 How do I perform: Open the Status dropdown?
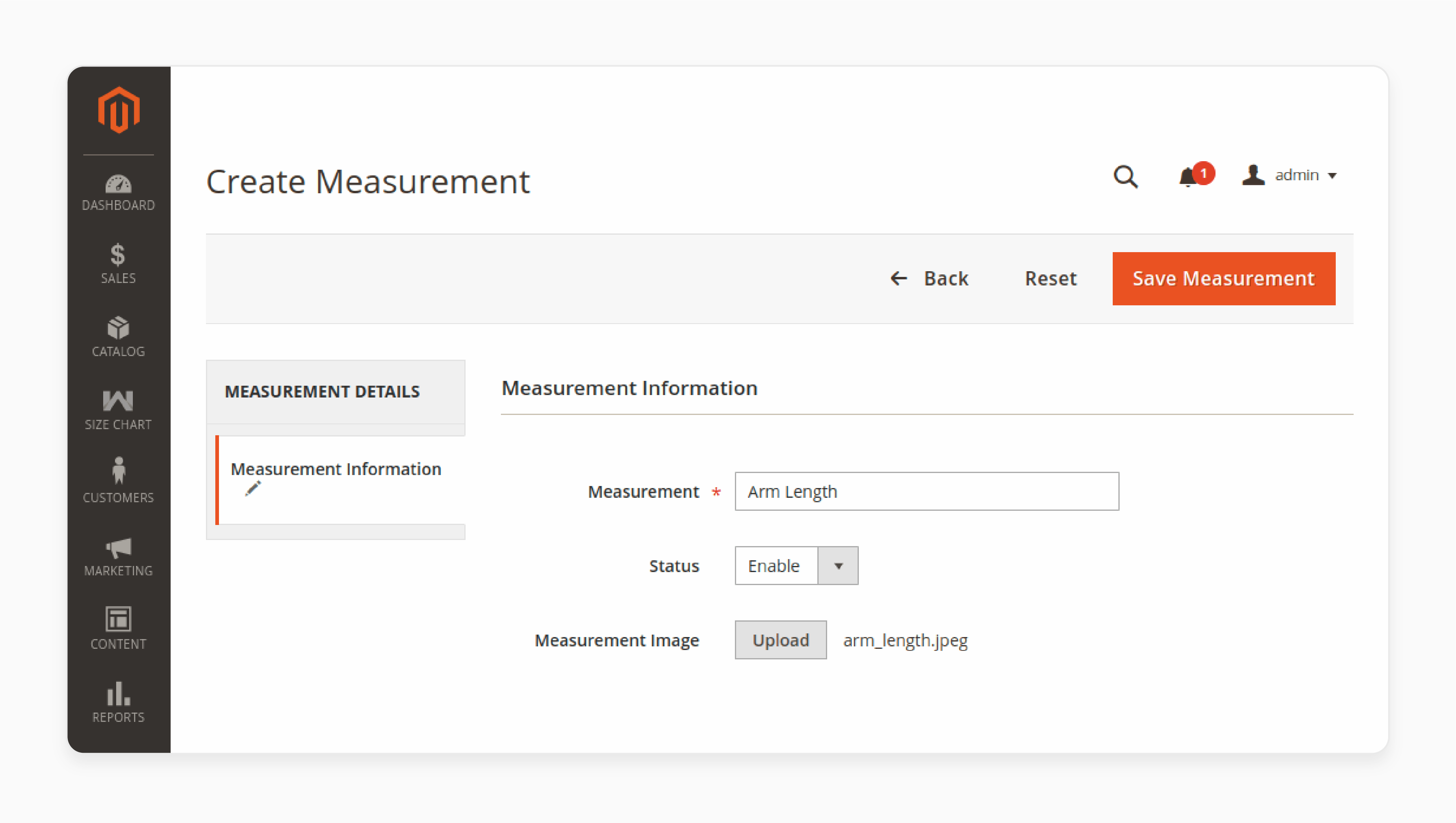point(796,565)
